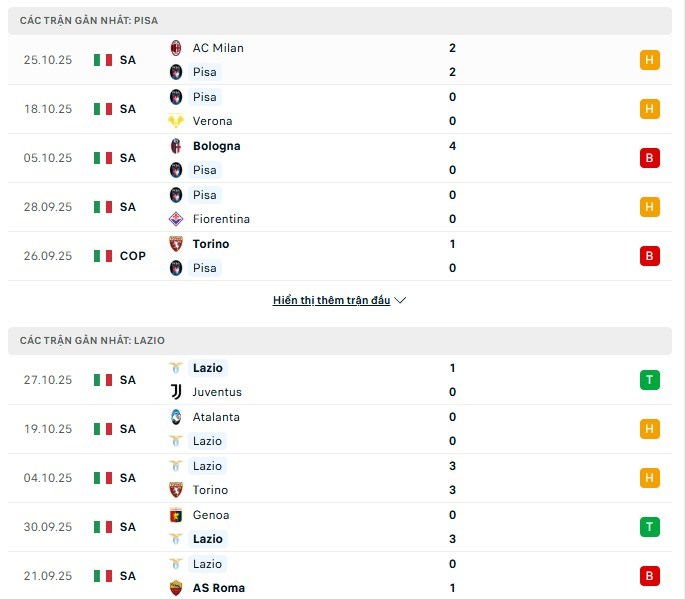Click the Italy flag beside the COP match
This screenshot has height=599, width=685.
coord(103,256)
